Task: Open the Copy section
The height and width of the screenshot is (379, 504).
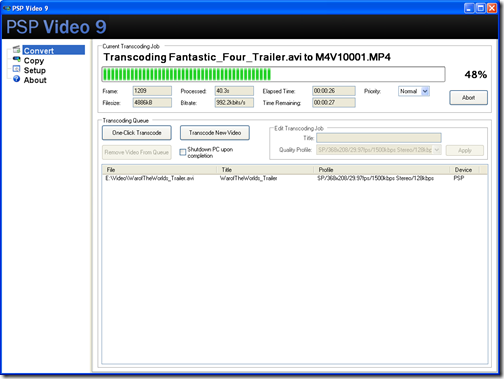Action: pos(34,61)
